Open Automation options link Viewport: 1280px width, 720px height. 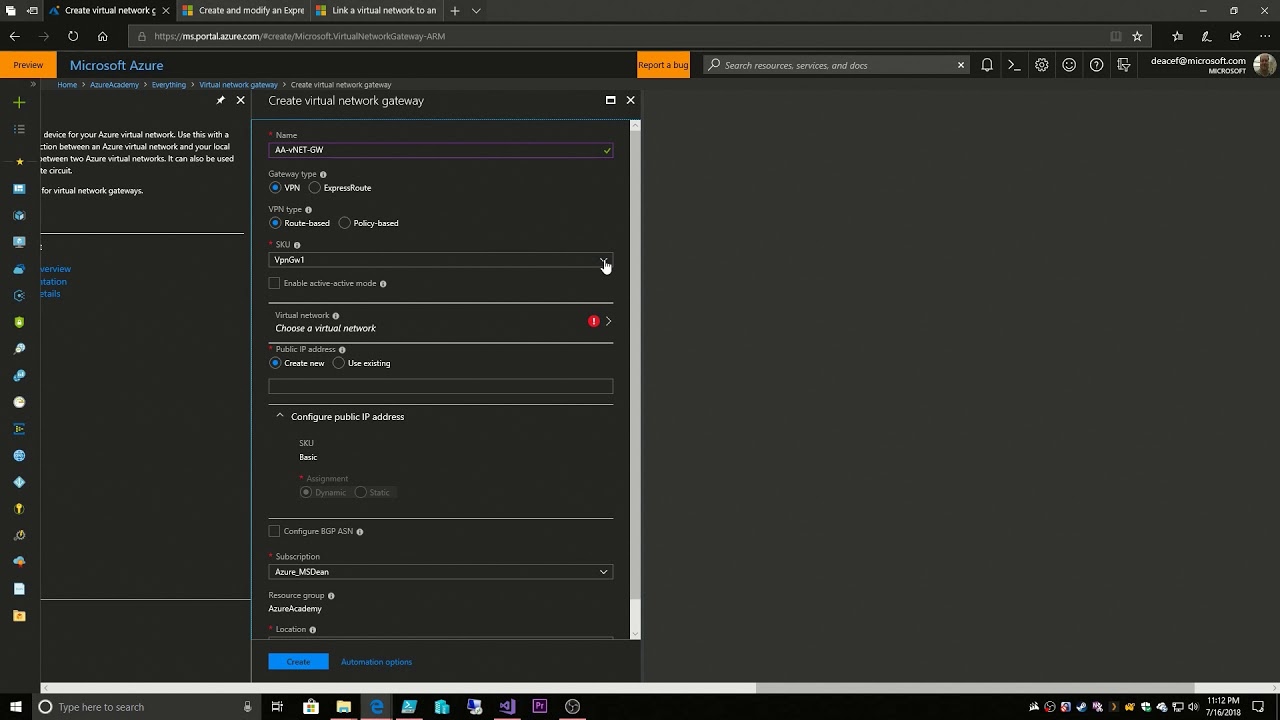pos(376,662)
